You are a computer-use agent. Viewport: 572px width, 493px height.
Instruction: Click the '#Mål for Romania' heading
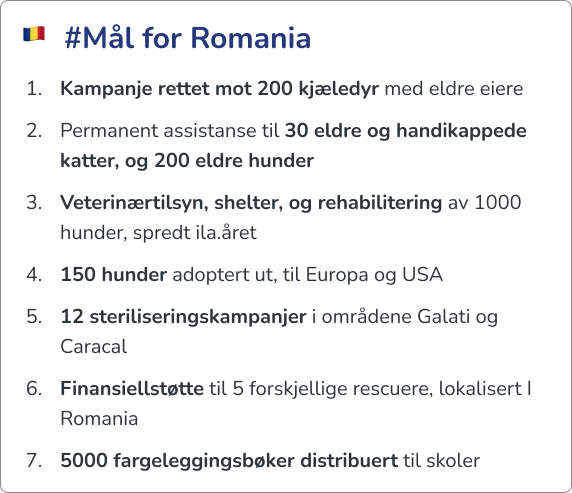click(x=188, y=38)
